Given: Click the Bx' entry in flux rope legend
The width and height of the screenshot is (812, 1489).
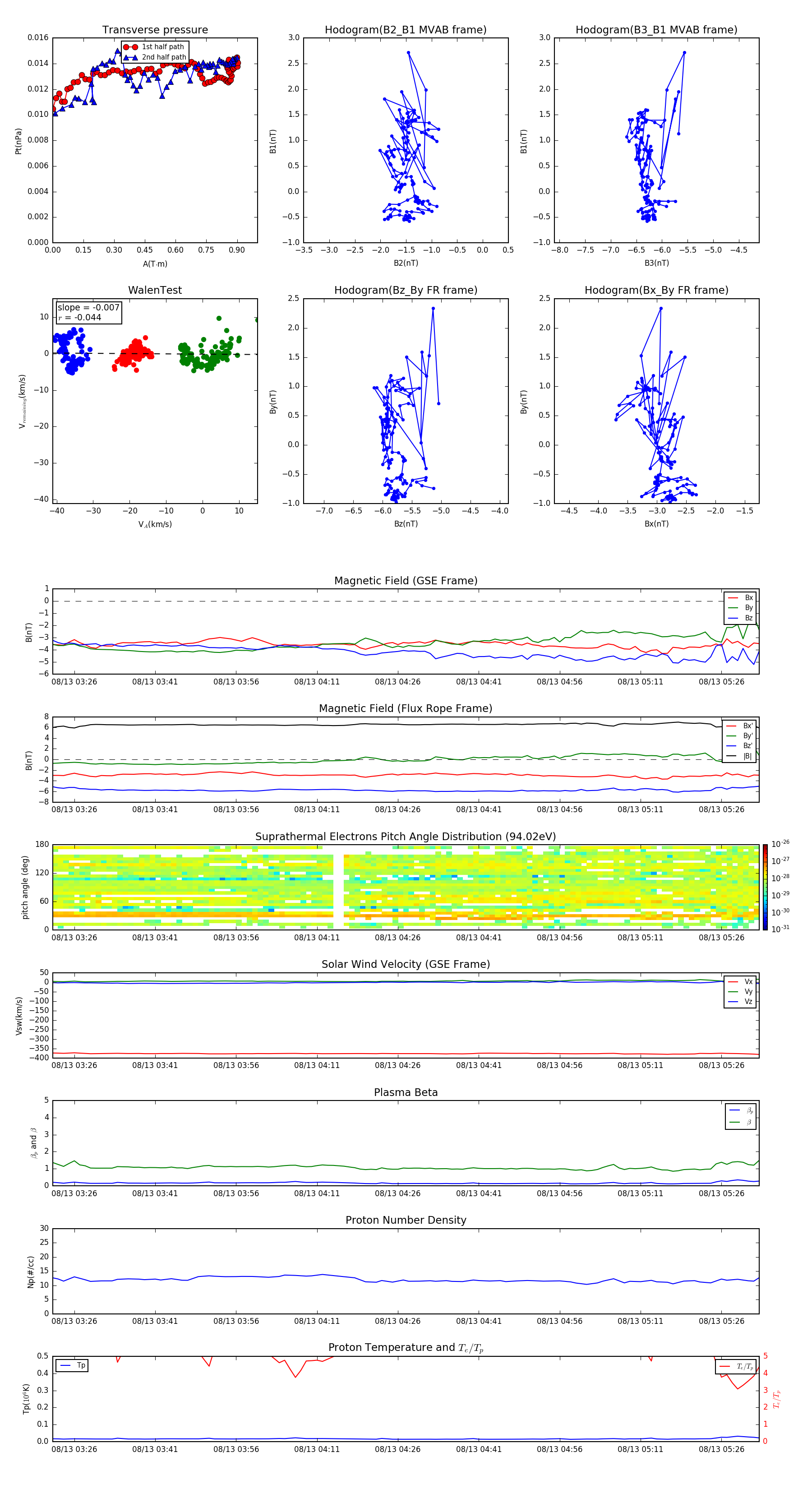Looking at the screenshot, I should tap(740, 726).
